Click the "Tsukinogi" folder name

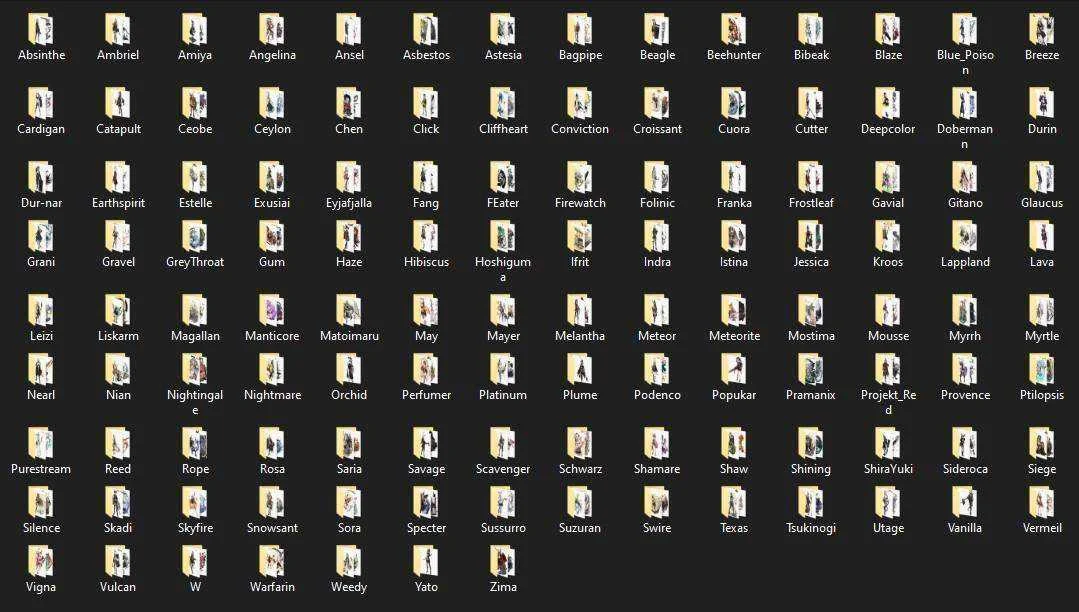point(811,529)
